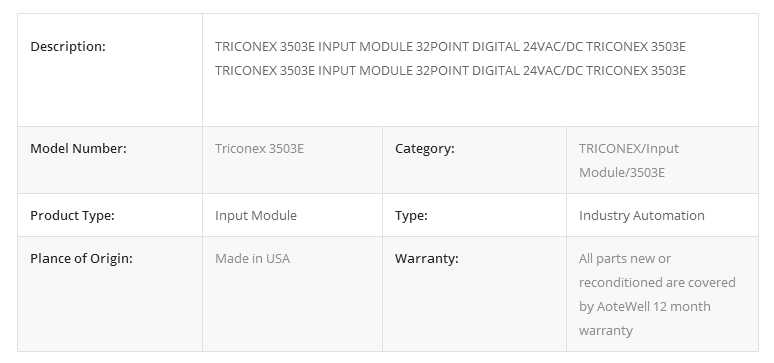Click Module/3503E second line of category
The width and height of the screenshot is (774, 363).
(622, 172)
